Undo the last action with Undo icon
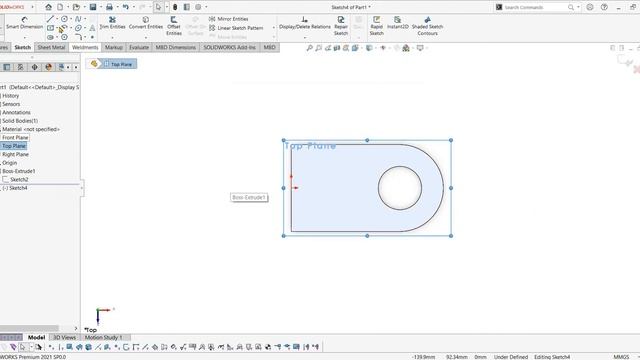The width and height of the screenshot is (640, 360). coord(126,7)
